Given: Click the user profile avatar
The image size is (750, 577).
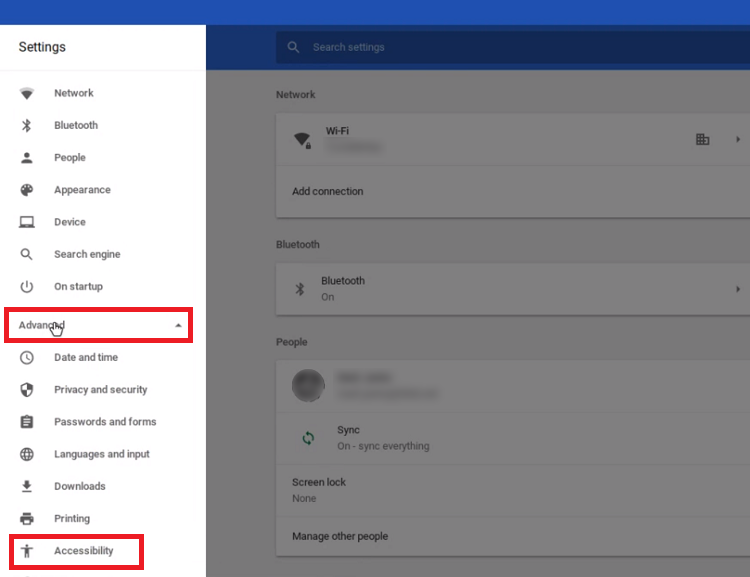Looking at the screenshot, I should point(309,385).
